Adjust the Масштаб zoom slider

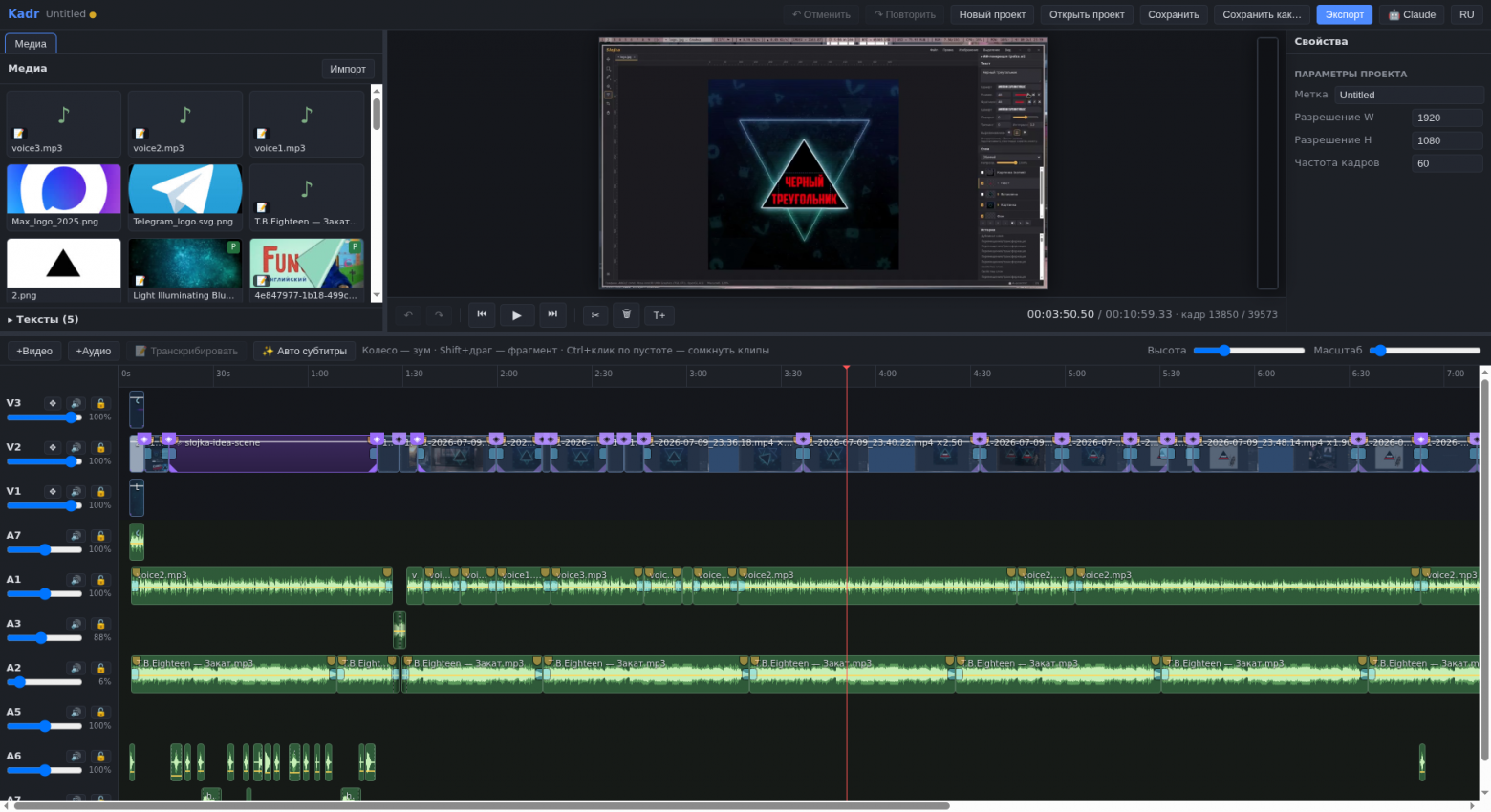click(1426, 351)
